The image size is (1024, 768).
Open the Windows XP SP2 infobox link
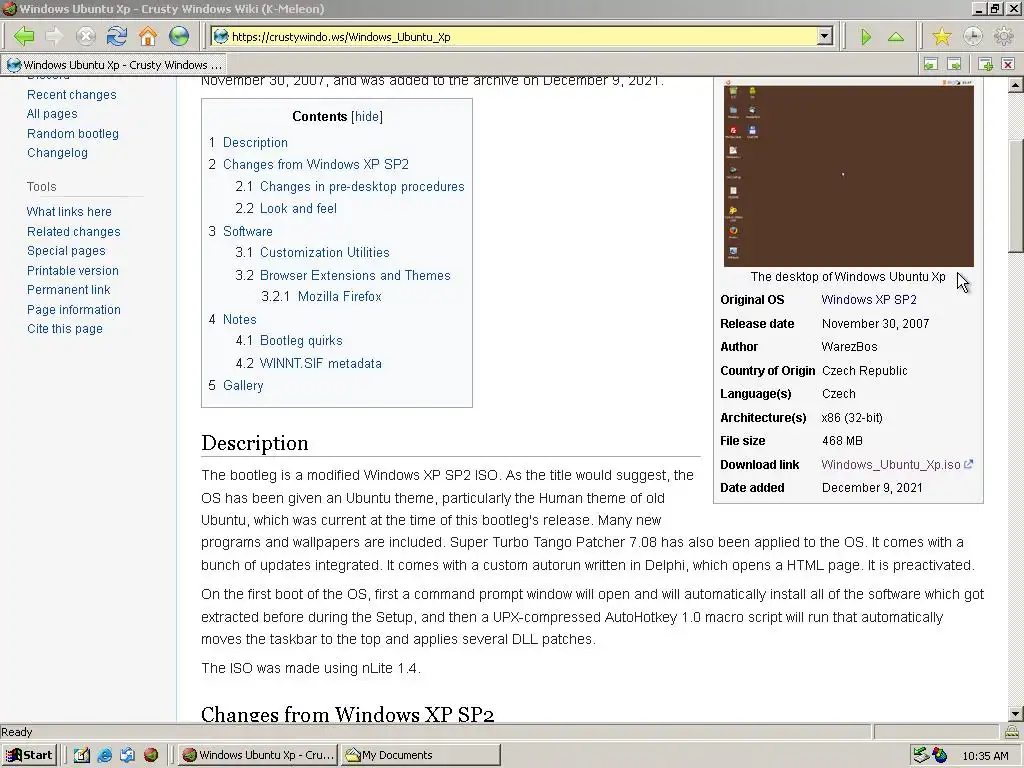(x=869, y=300)
